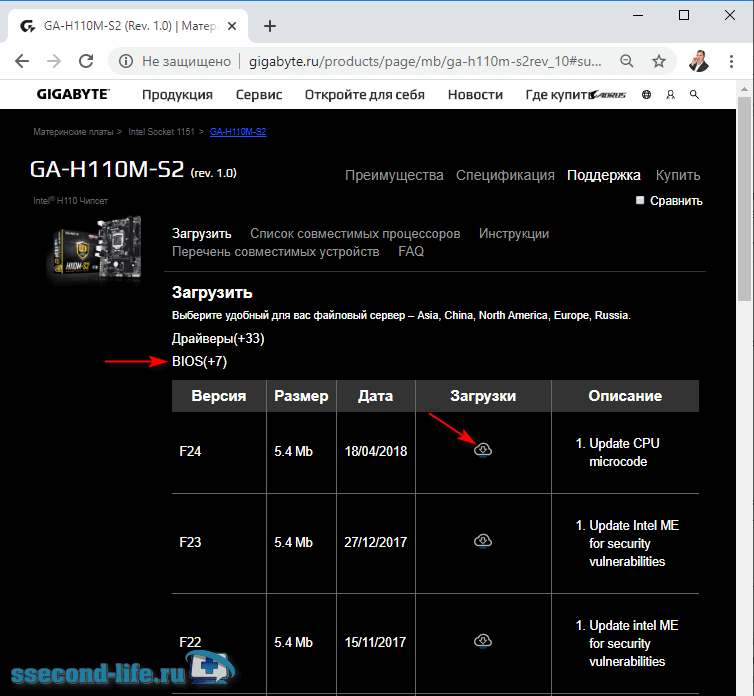Viewport: 754px width, 696px height.
Task: Open the language globe icon
Action: click(x=646, y=95)
